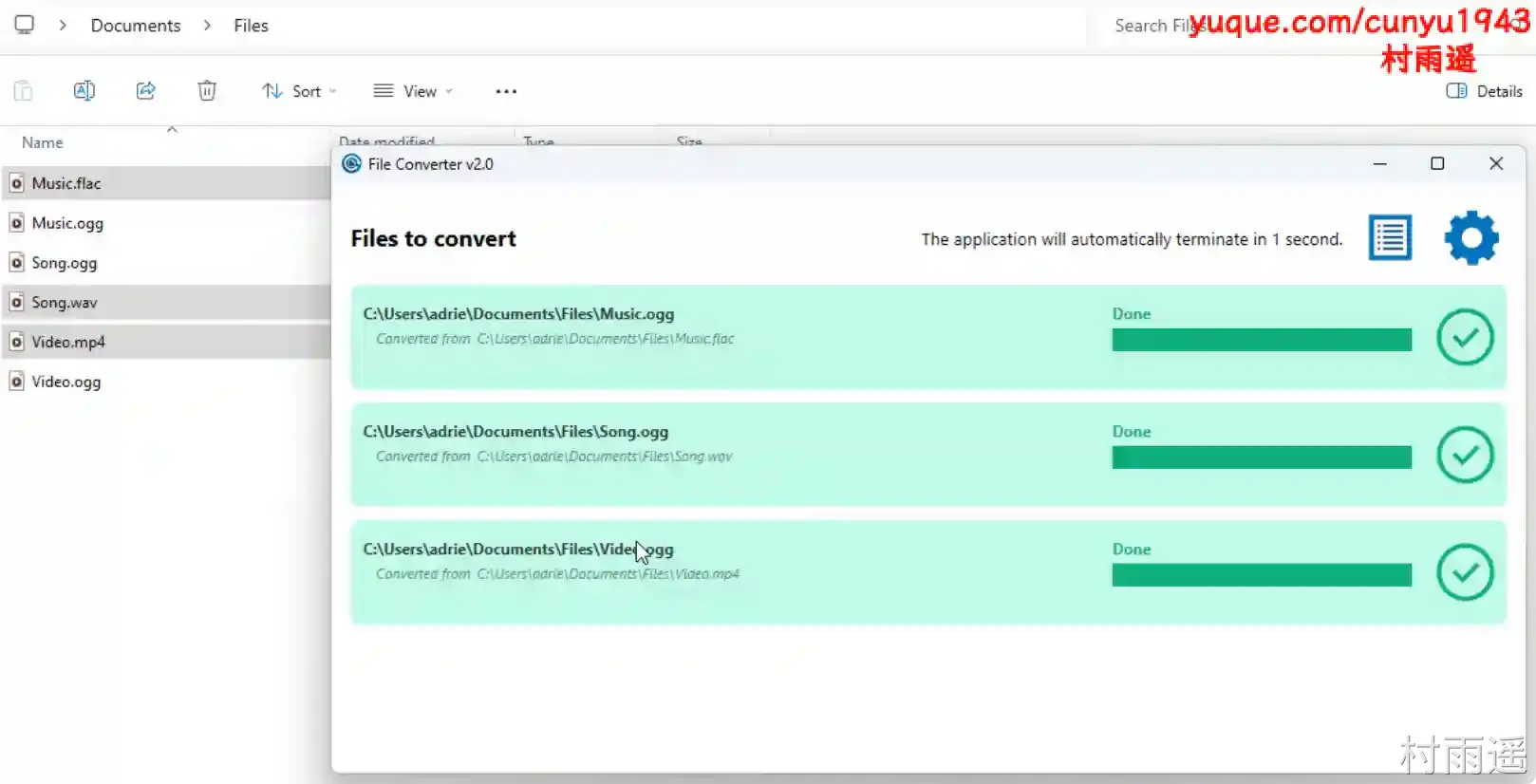Select the Song.wav file name

click(x=65, y=303)
